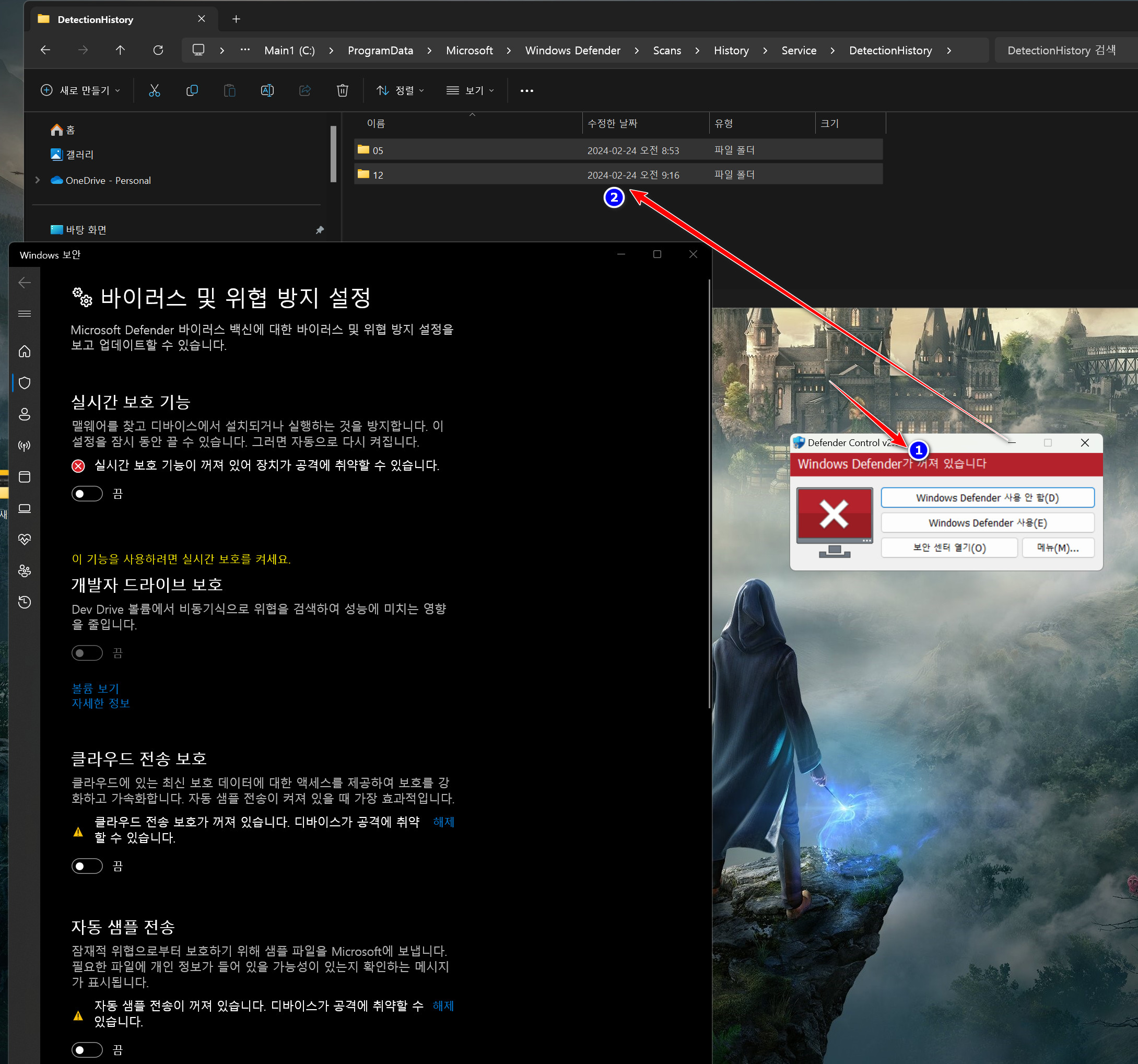Open Device security laptop icon
This screenshot has width=1138, height=1064.
click(x=25, y=509)
